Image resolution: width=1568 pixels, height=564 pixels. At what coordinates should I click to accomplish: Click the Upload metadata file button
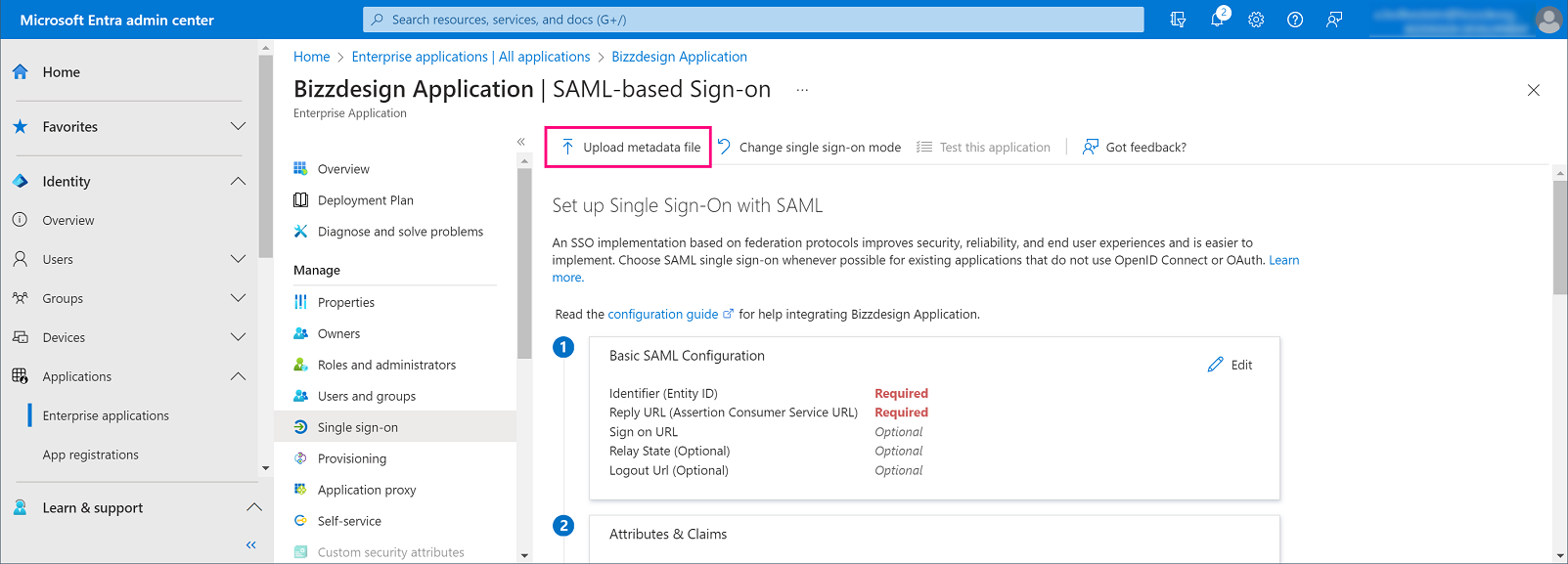click(629, 148)
